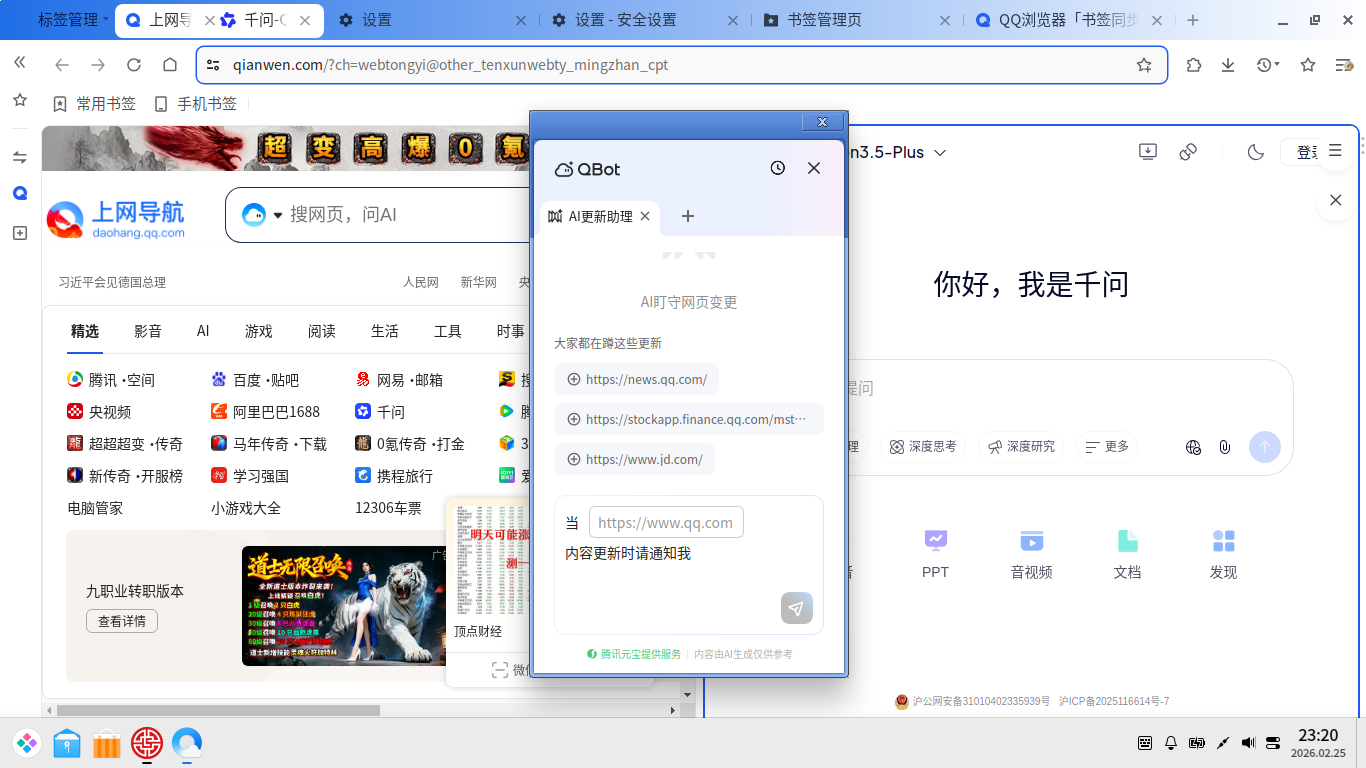Expand the Qwen3.5-Plus model dropdown
This screenshot has height=768, width=1366.
940,152
